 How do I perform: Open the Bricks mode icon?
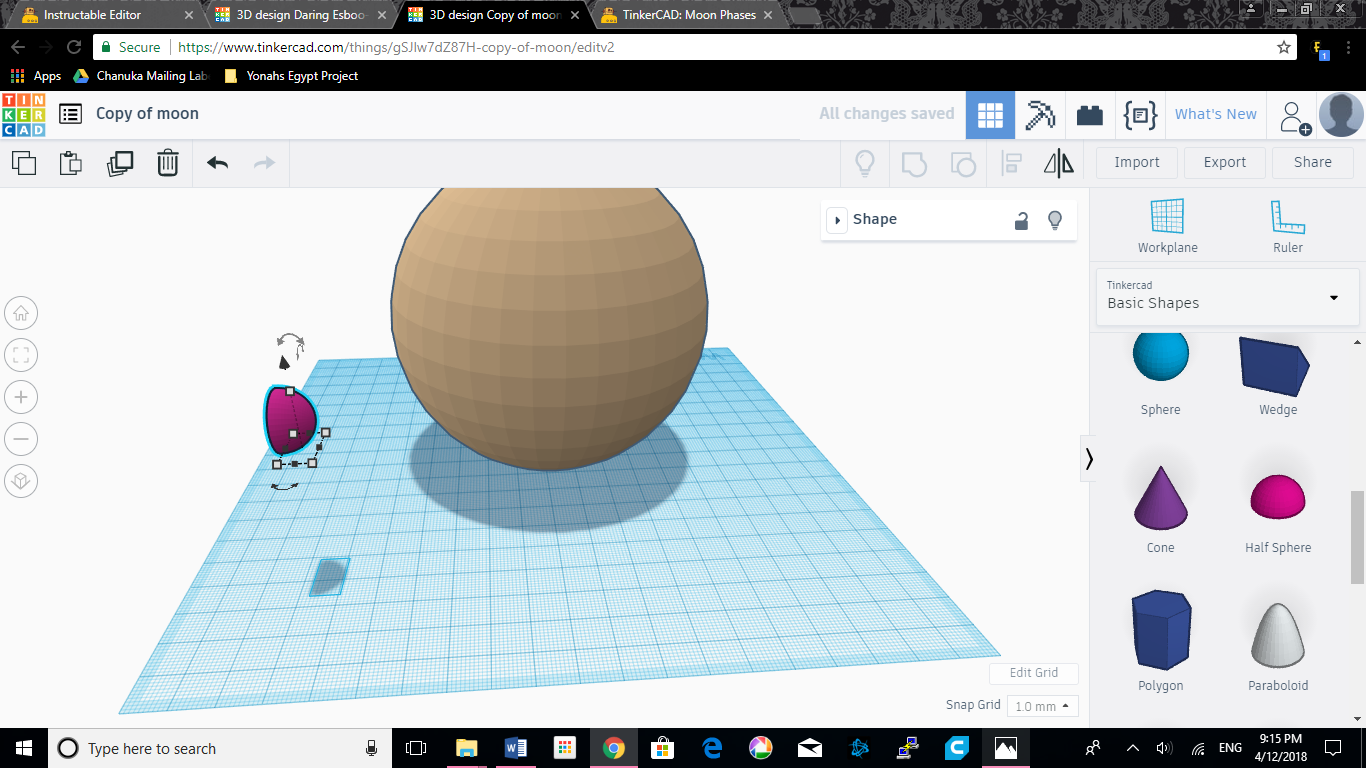tap(1090, 115)
